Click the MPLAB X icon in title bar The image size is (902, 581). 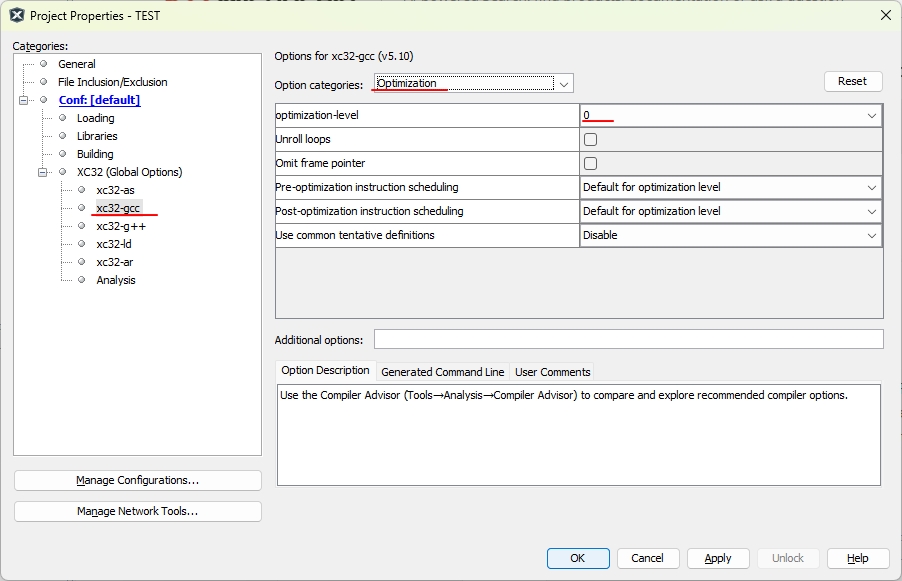[x=17, y=16]
